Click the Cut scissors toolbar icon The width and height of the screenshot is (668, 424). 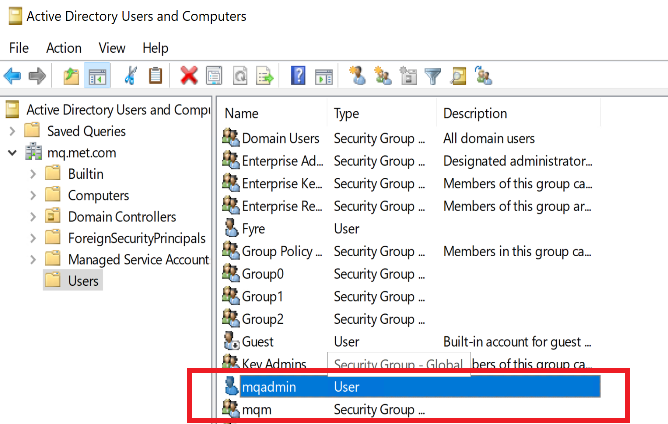(130, 76)
